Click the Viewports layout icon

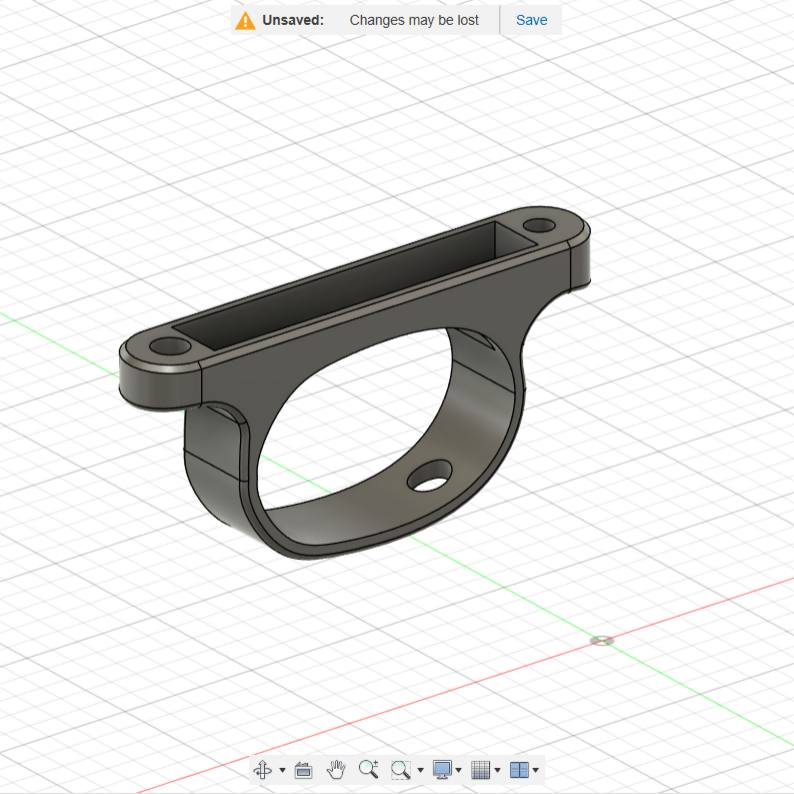click(519, 770)
